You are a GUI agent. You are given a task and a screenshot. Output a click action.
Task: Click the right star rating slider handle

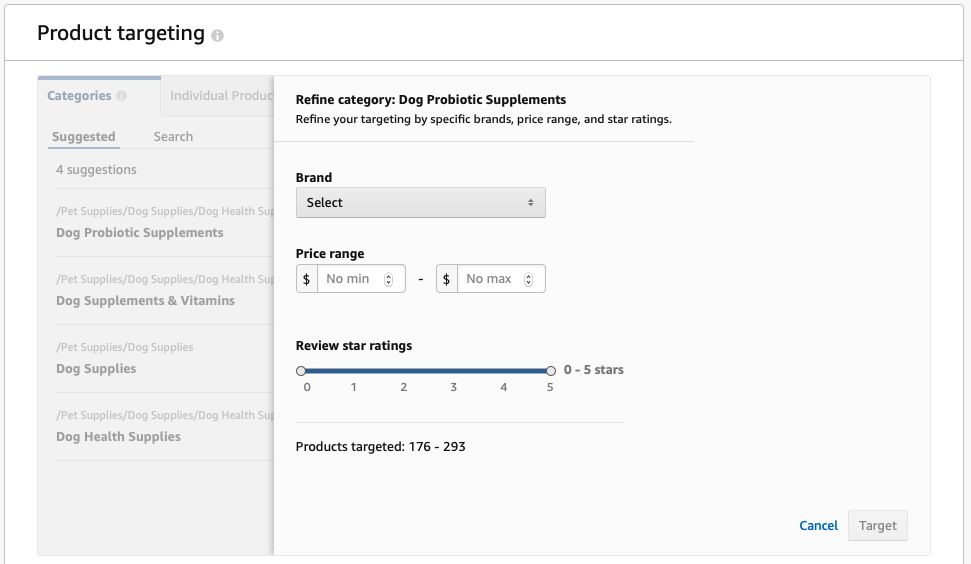click(551, 370)
